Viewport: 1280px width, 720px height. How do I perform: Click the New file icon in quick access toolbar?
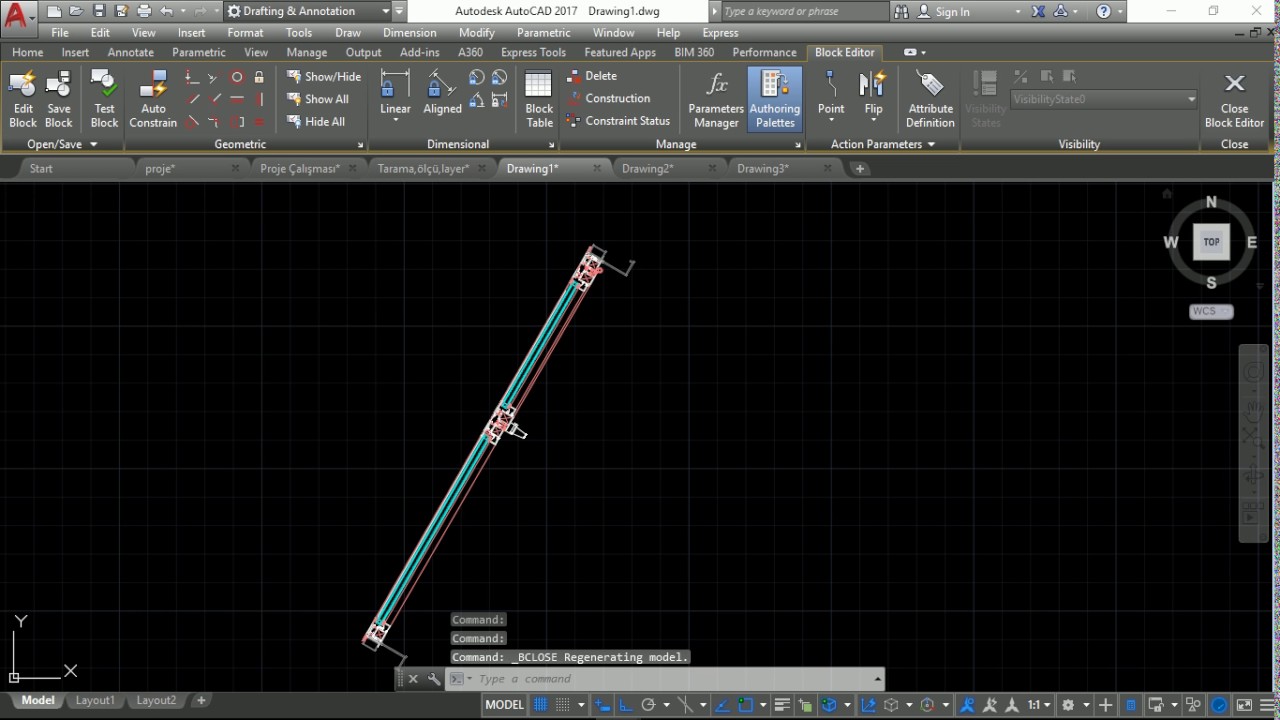point(53,11)
